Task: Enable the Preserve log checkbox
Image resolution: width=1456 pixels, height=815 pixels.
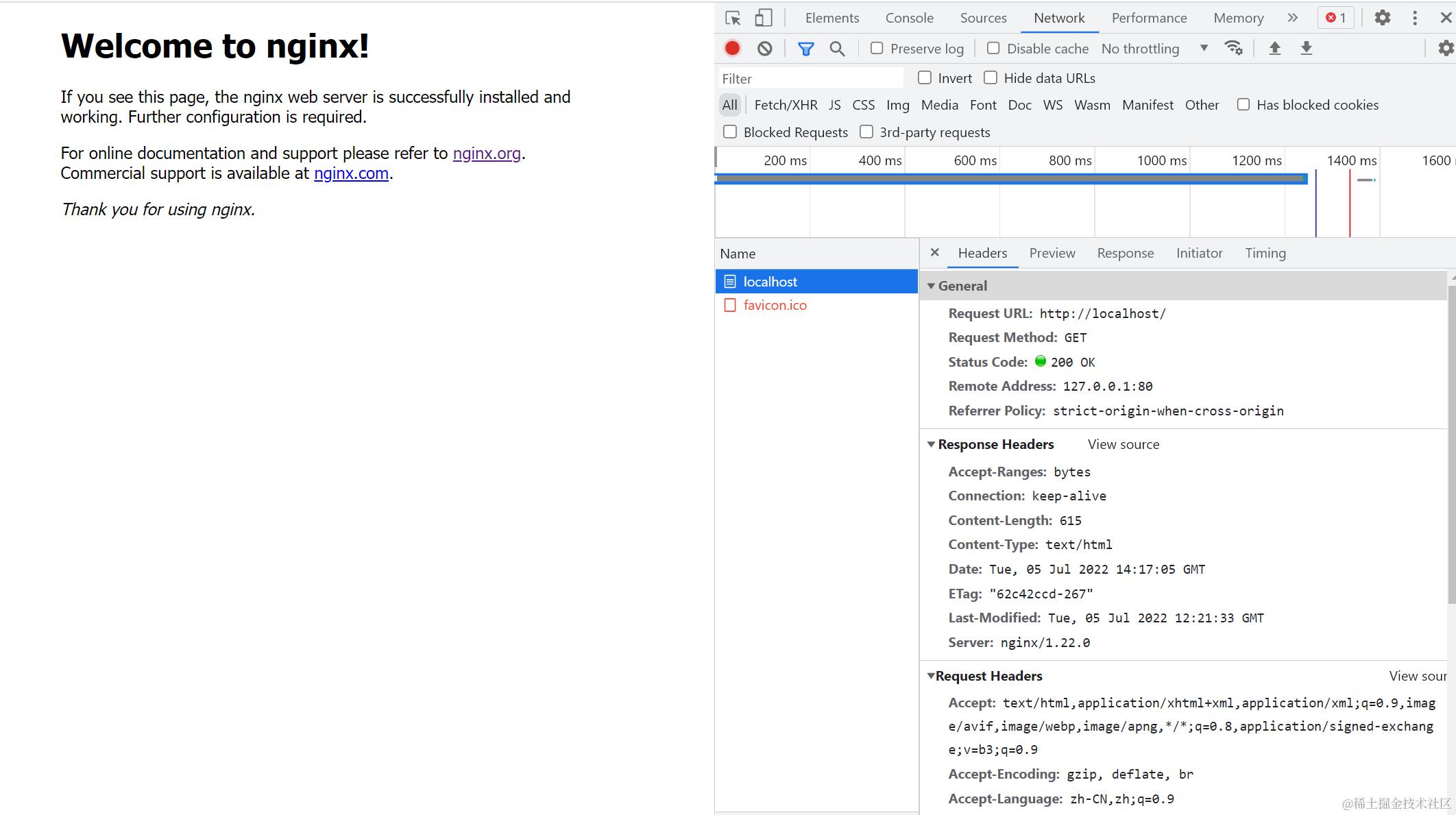Action: pyautogui.click(x=877, y=48)
